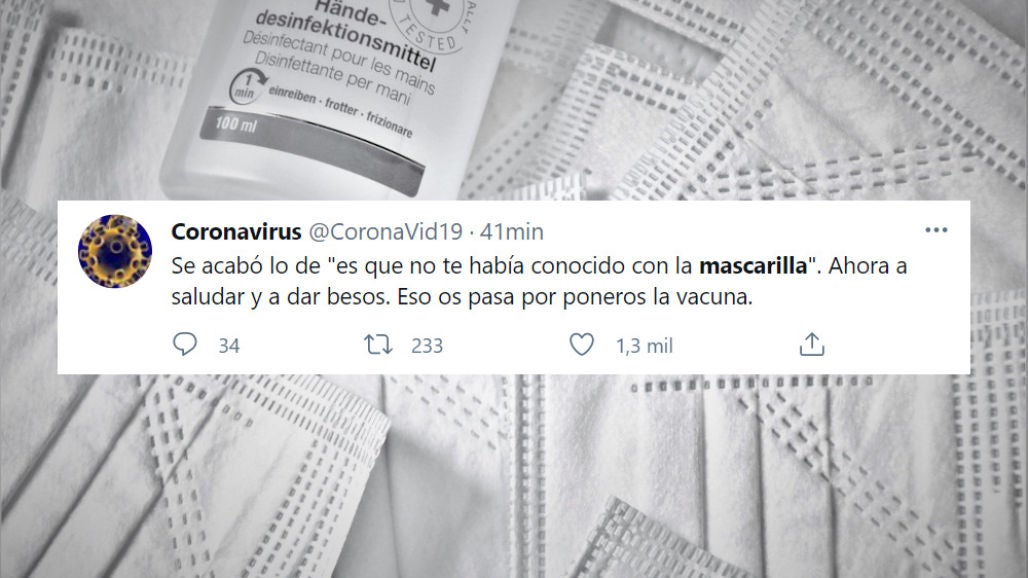Click the tweet's first line of text

(539, 266)
